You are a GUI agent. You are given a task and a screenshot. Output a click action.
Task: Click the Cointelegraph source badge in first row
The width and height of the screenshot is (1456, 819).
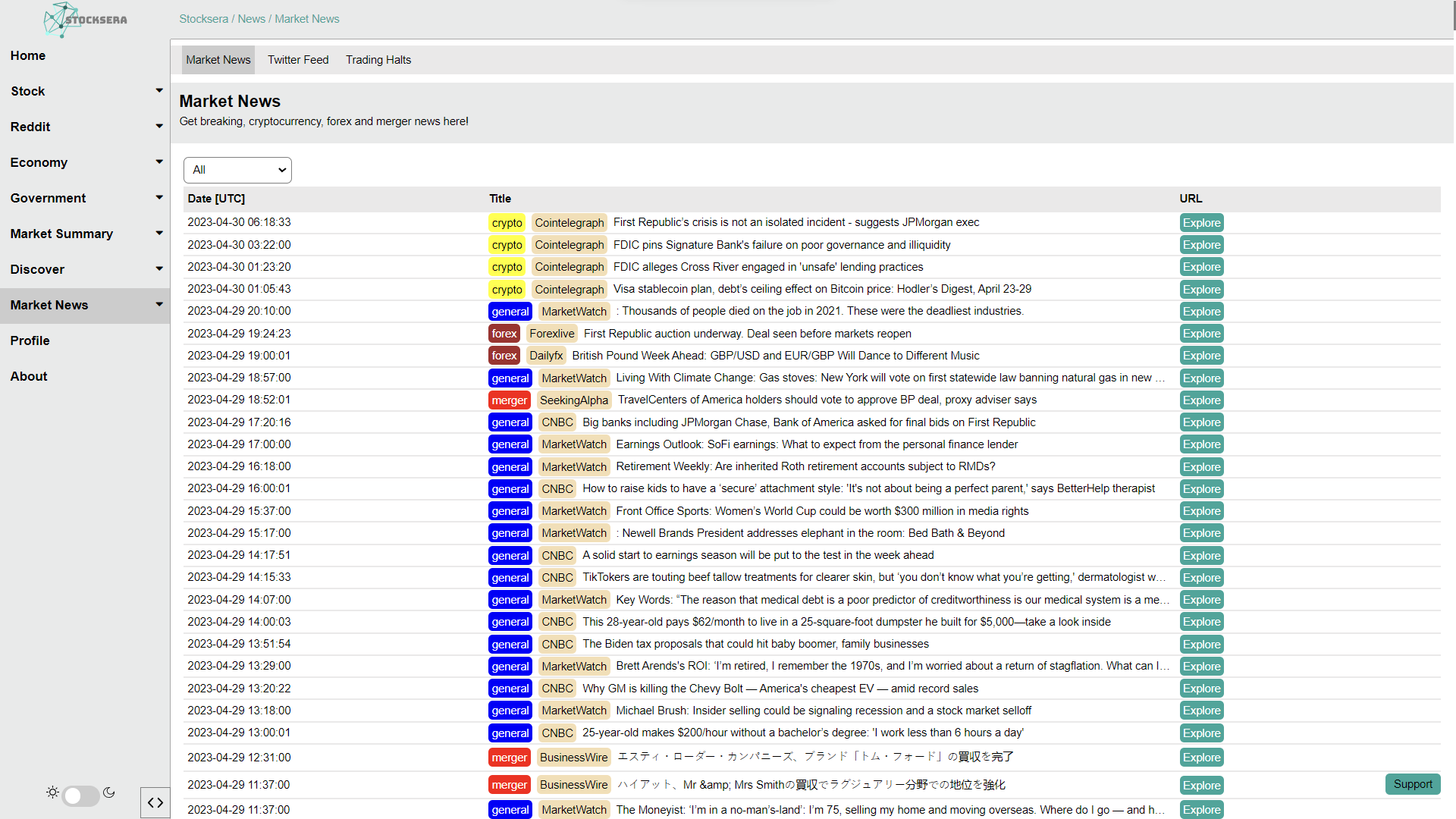click(x=569, y=223)
